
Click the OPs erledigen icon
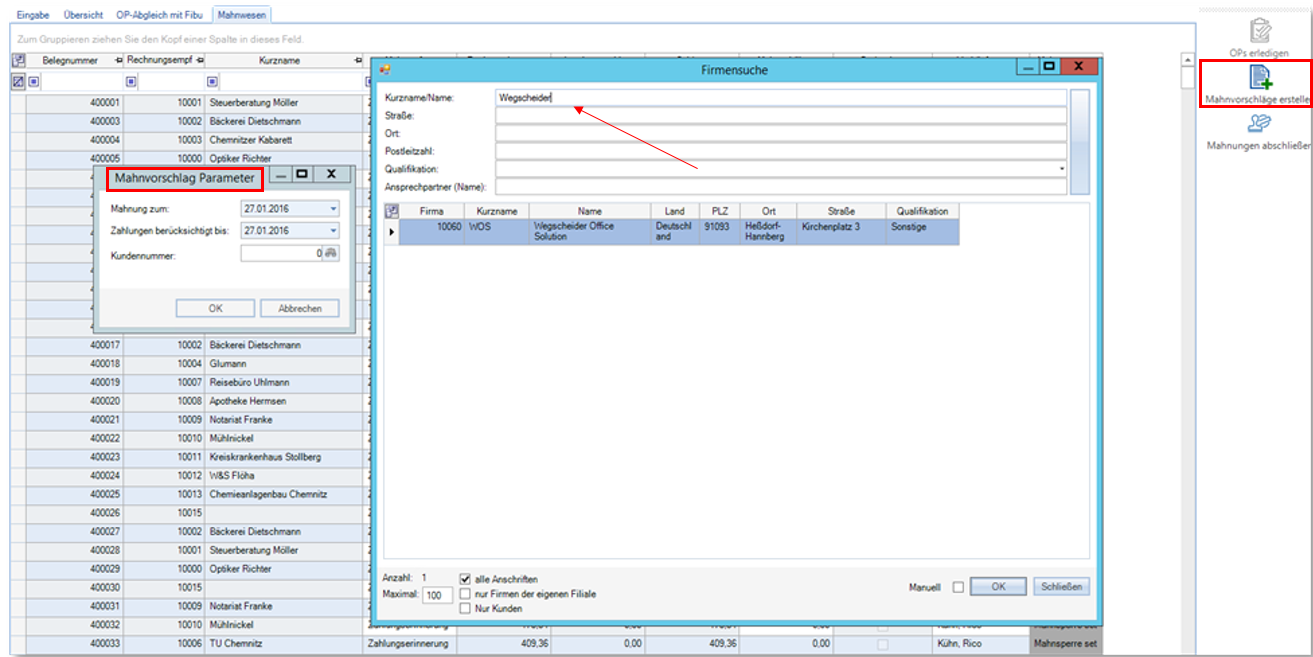(x=1259, y=30)
